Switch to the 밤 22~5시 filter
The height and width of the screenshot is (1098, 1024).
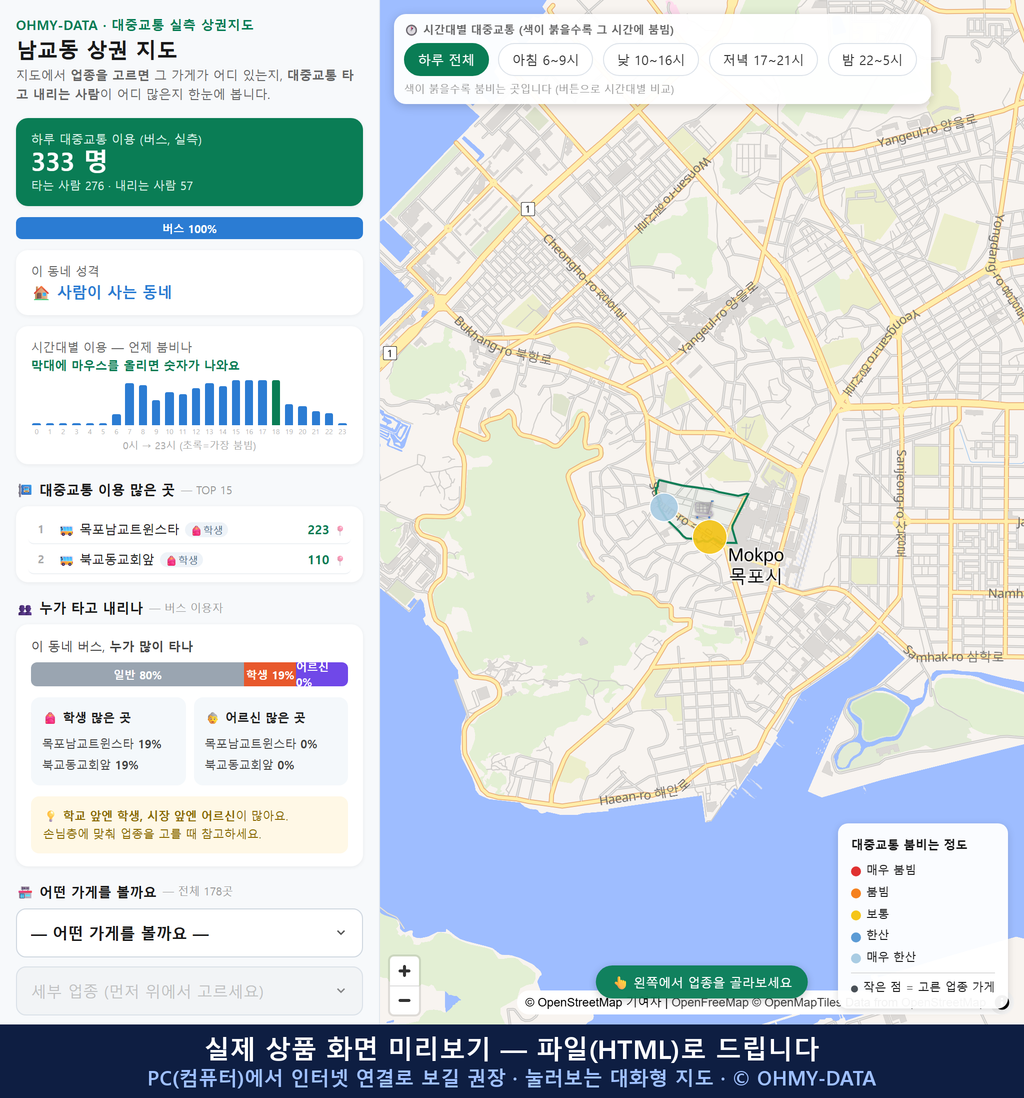tap(872, 60)
